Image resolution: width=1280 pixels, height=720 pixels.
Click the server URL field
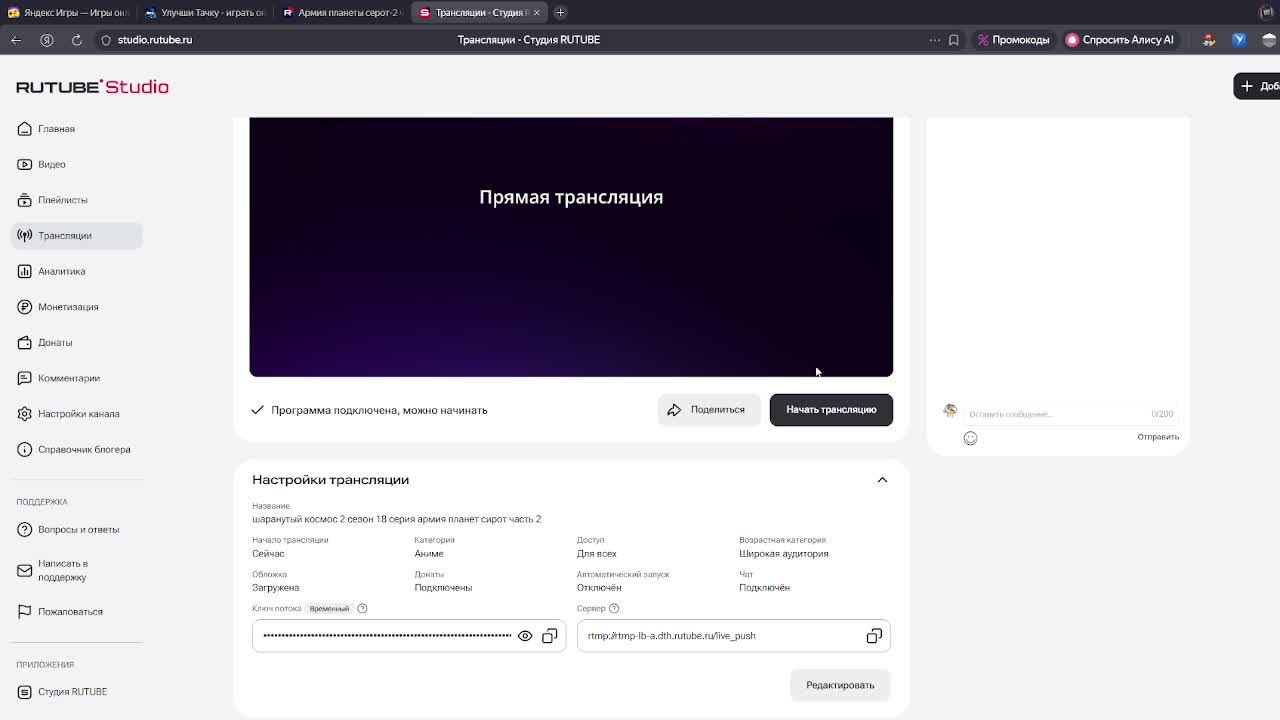[x=733, y=636]
